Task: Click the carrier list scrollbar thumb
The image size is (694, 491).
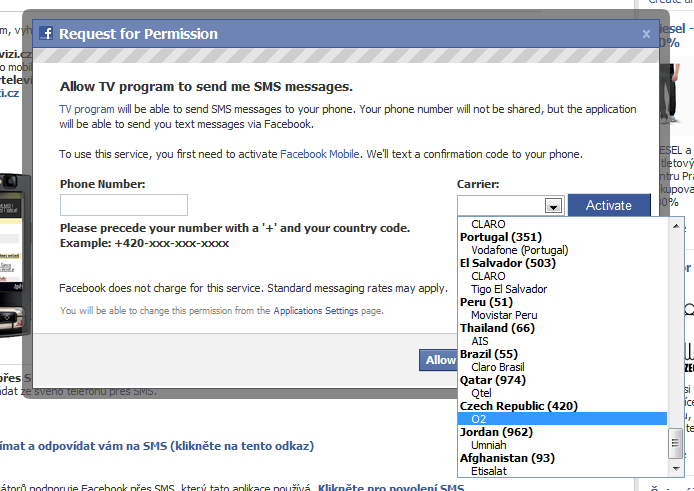Action: click(675, 443)
